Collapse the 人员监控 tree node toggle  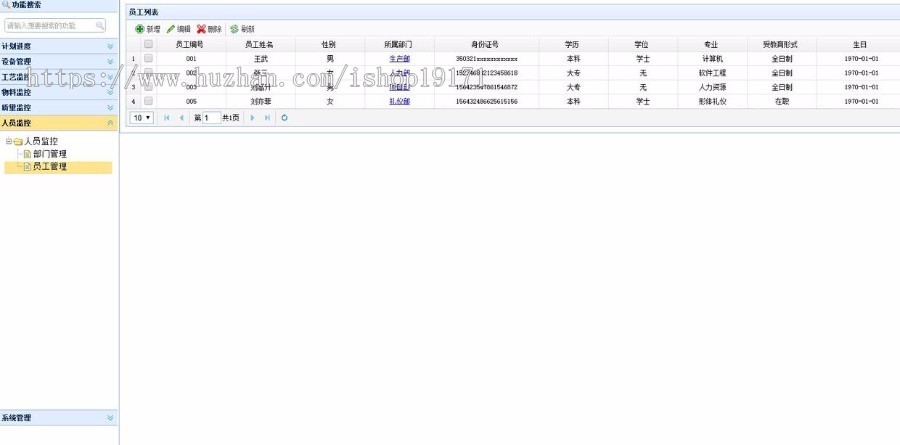coord(9,141)
